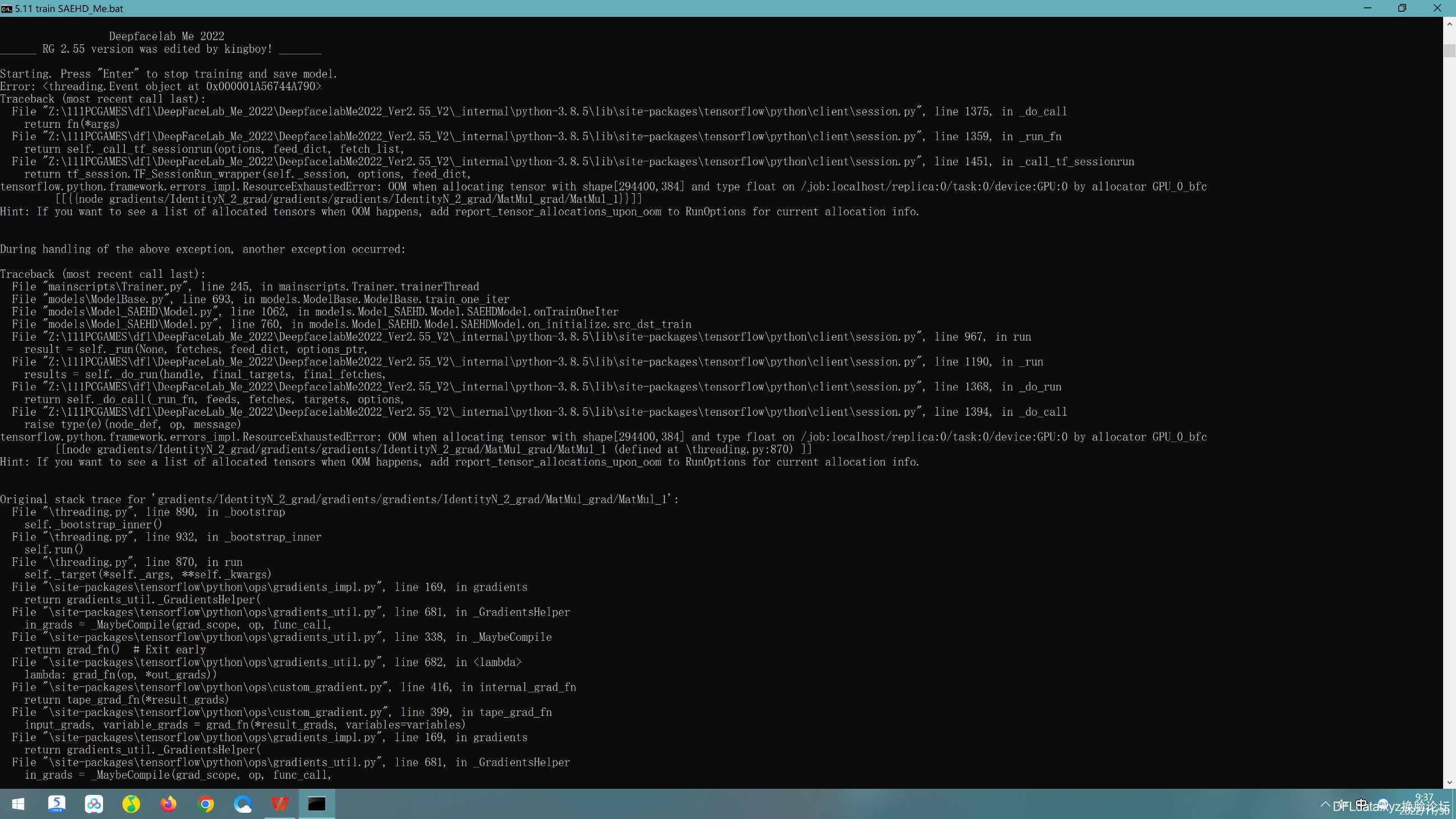Open the blue Q cloud browser icon
Image resolution: width=1456 pixels, height=819 pixels.
coord(243,804)
